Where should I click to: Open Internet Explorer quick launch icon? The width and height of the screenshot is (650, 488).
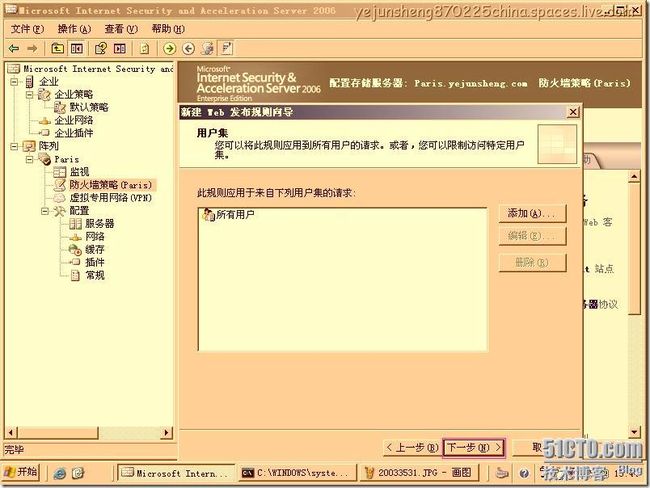click(x=60, y=473)
